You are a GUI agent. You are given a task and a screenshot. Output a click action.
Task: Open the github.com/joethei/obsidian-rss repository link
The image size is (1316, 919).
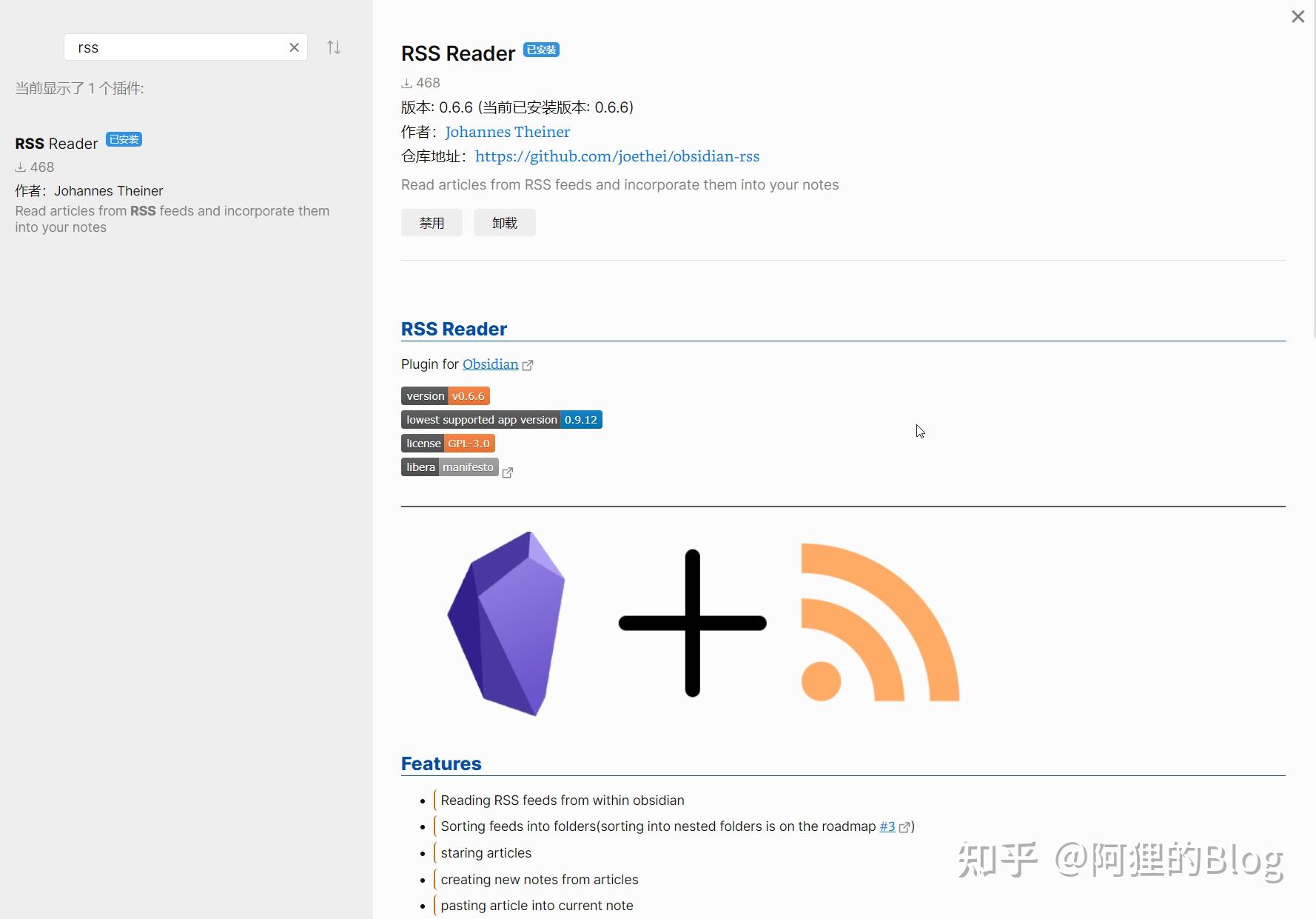[x=617, y=156]
